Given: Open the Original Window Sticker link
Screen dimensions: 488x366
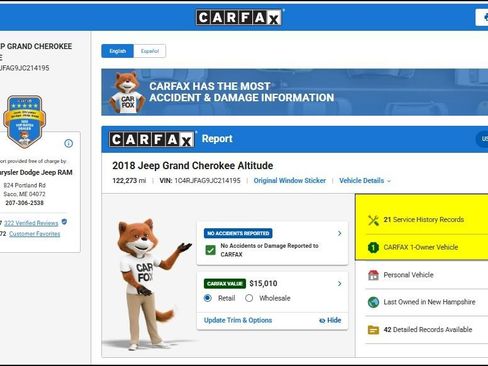Looking at the screenshot, I should coord(290,180).
